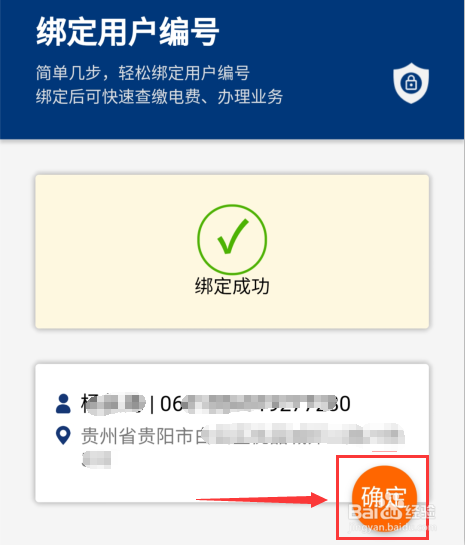This screenshot has width=465, height=545.
Task: Click the blurred second address line
Action: [97, 459]
